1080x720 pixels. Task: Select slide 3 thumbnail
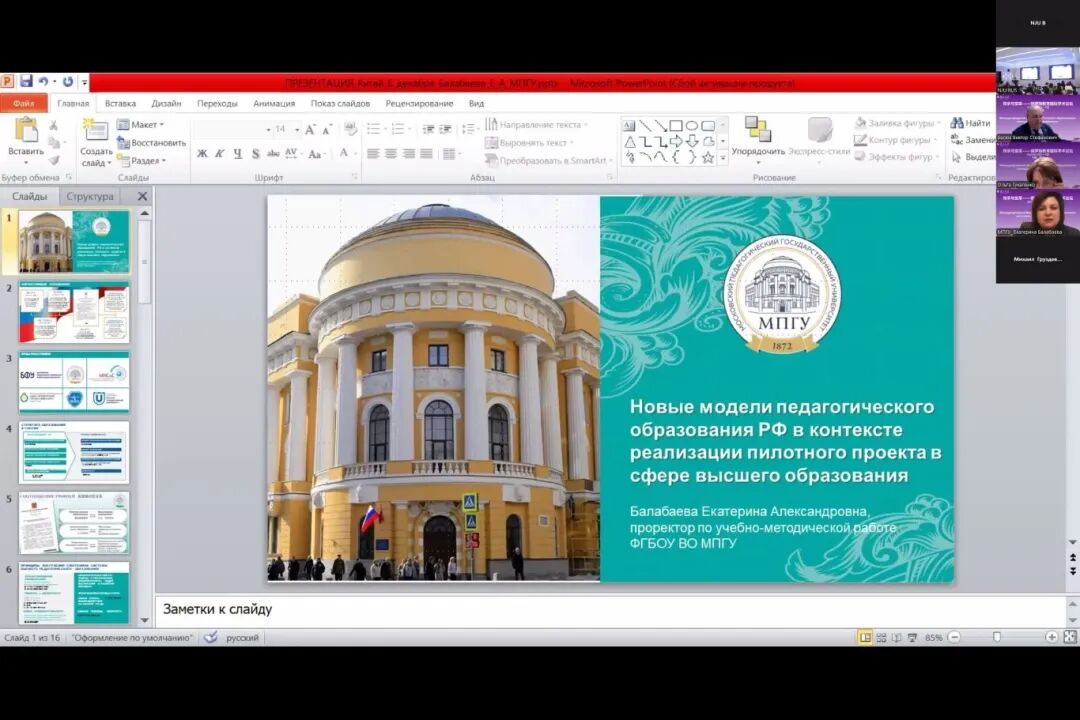(x=74, y=382)
